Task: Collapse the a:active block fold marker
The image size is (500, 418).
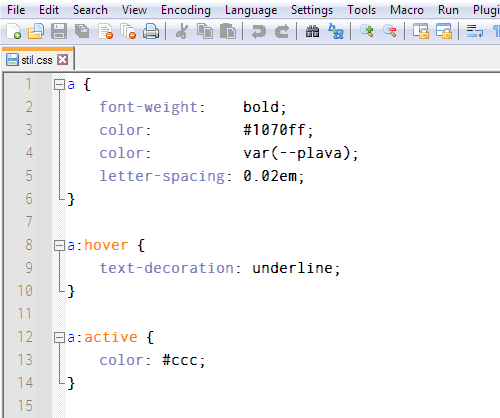Action: pos(59,338)
